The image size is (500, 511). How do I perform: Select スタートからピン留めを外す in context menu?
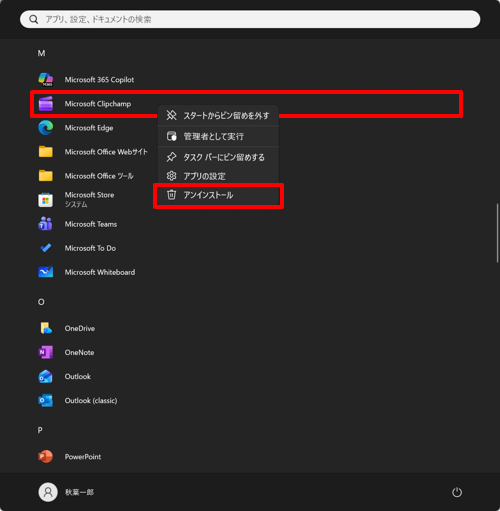pos(218,116)
